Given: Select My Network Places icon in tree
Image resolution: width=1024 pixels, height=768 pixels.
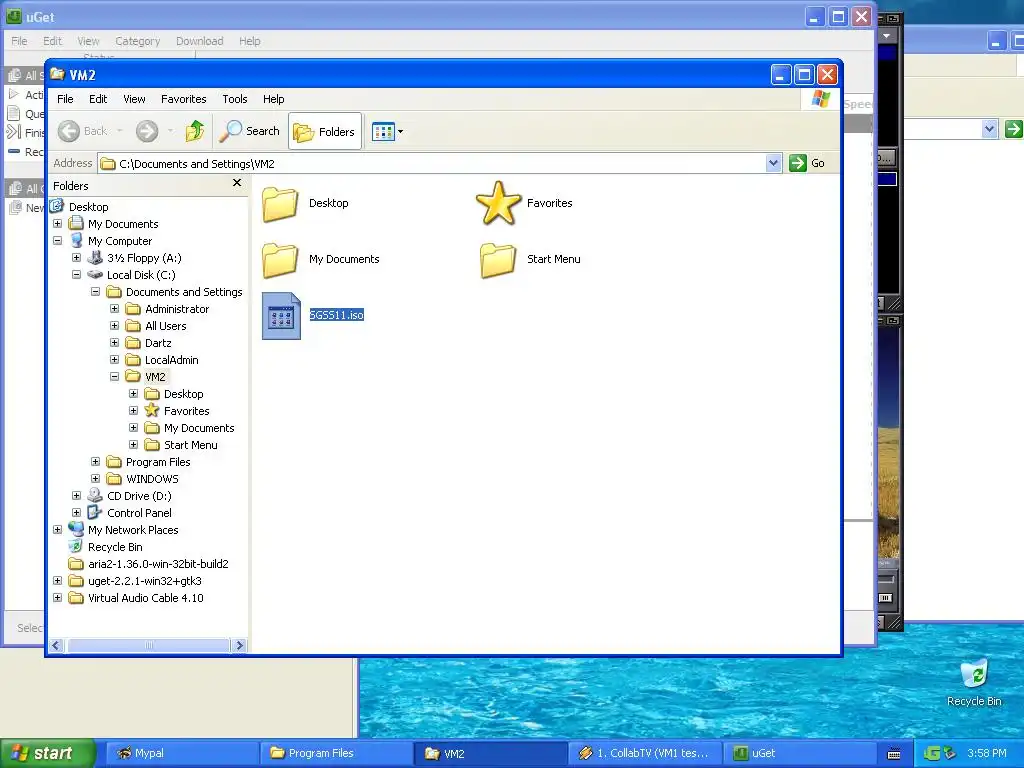Looking at the screenshot, I should pyautogui.click(x=76, y=530).
